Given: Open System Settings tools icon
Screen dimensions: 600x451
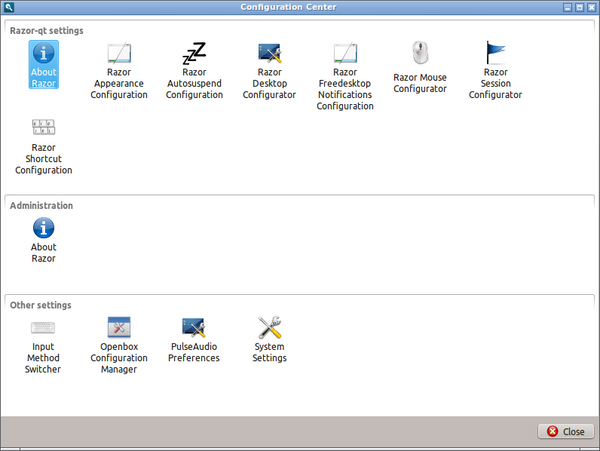Looking at the screenshot, I should pos(269,327).
